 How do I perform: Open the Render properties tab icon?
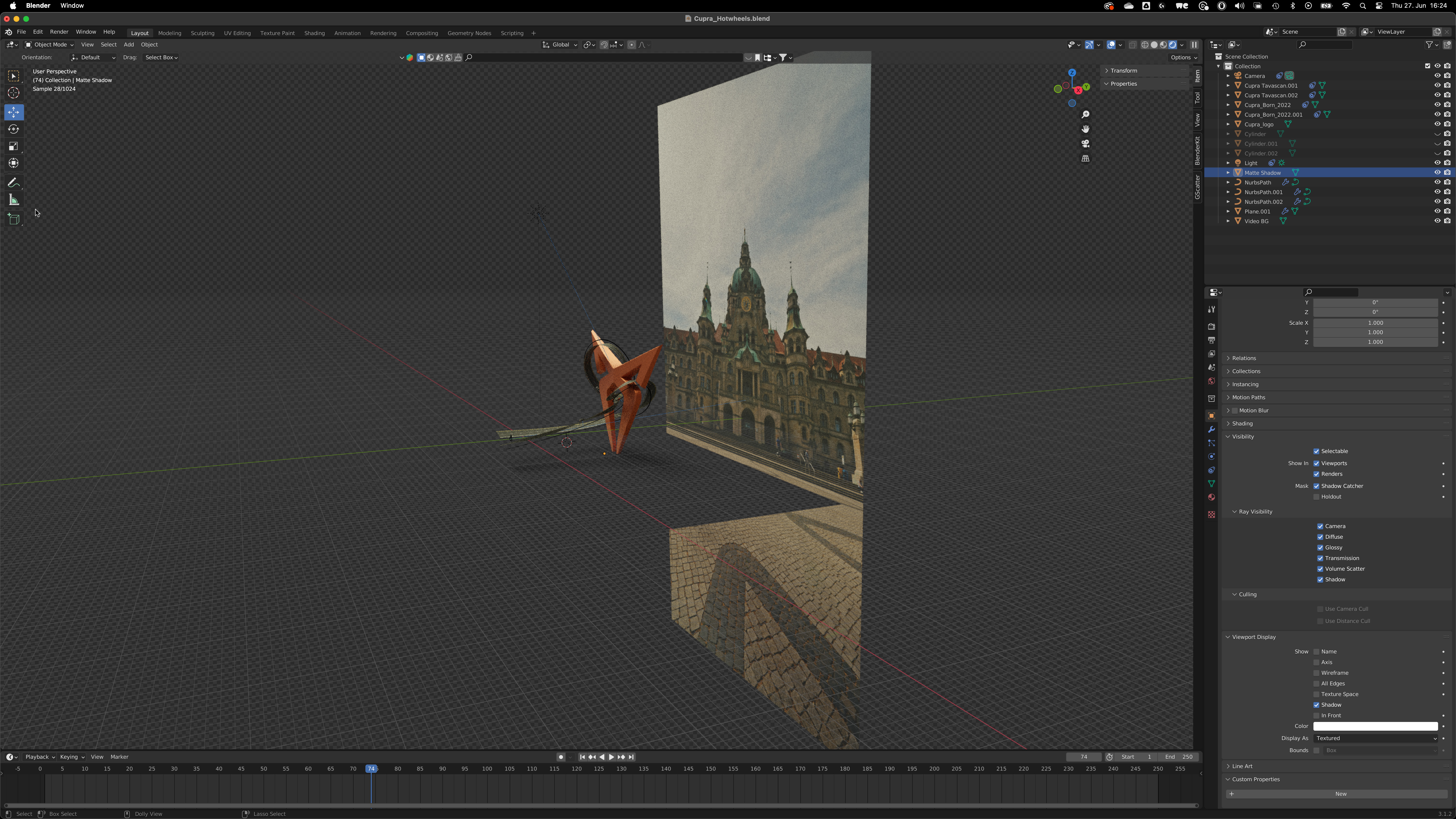point(1211,327)
